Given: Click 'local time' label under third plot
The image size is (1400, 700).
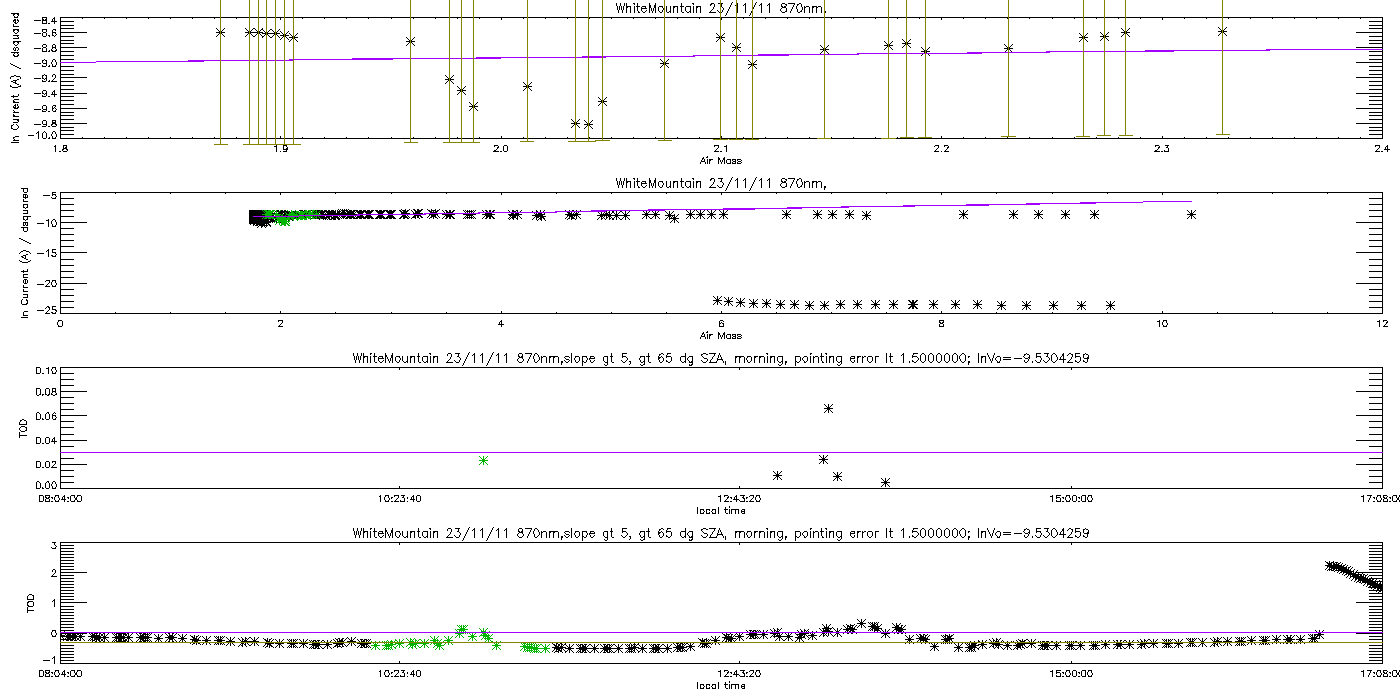Looking at the screenshot, I should pos(720,510).
